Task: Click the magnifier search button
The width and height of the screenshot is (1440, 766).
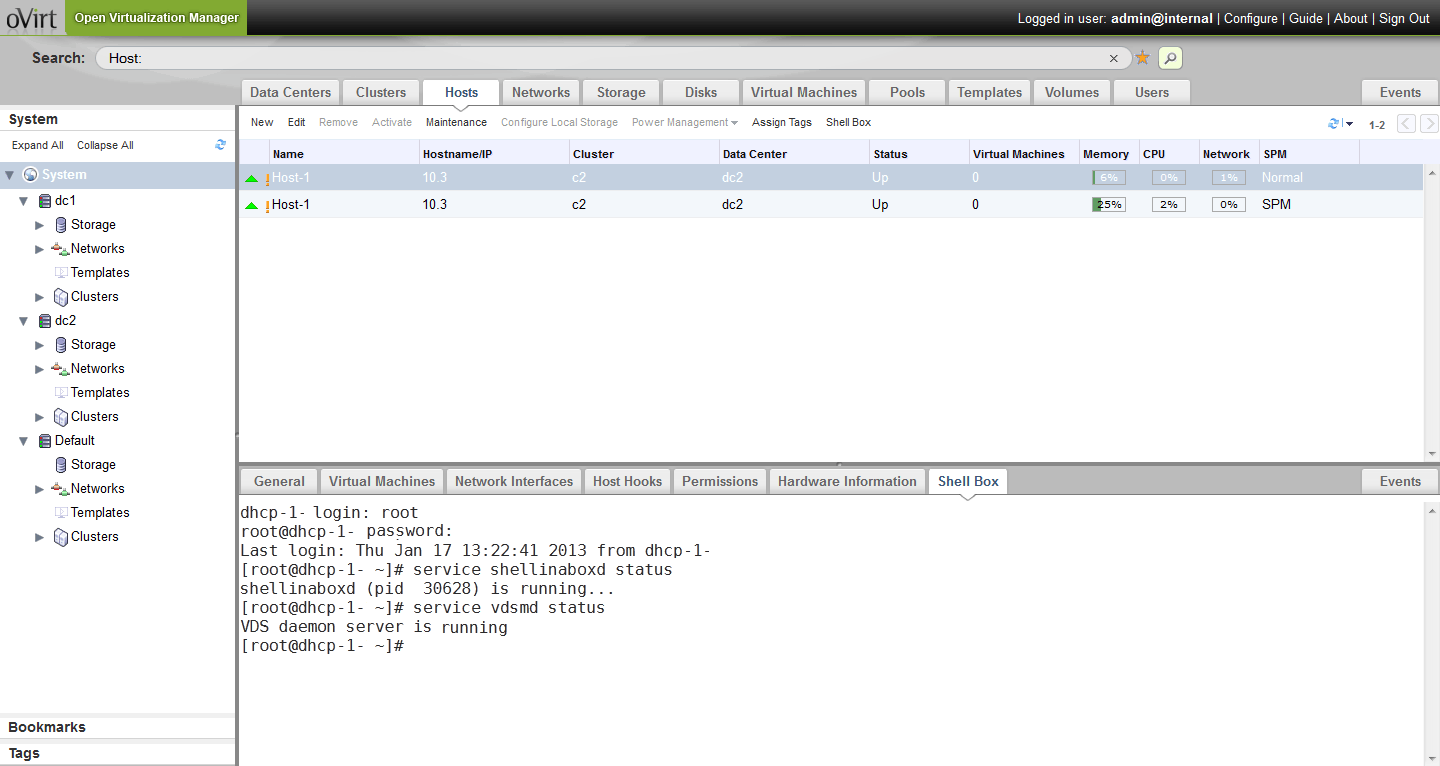Action: point(1170,58)
